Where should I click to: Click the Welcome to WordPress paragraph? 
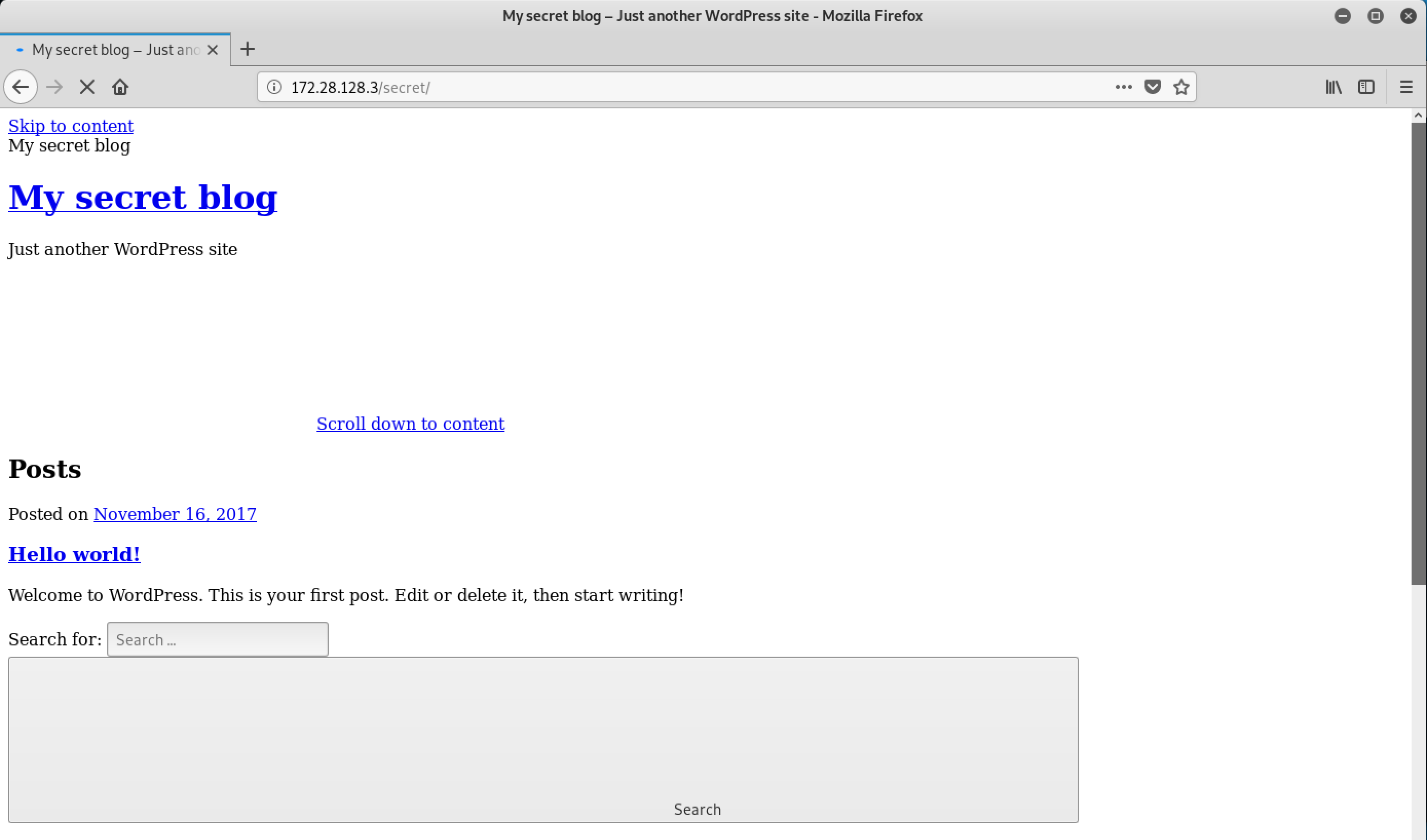click(346, 596)
